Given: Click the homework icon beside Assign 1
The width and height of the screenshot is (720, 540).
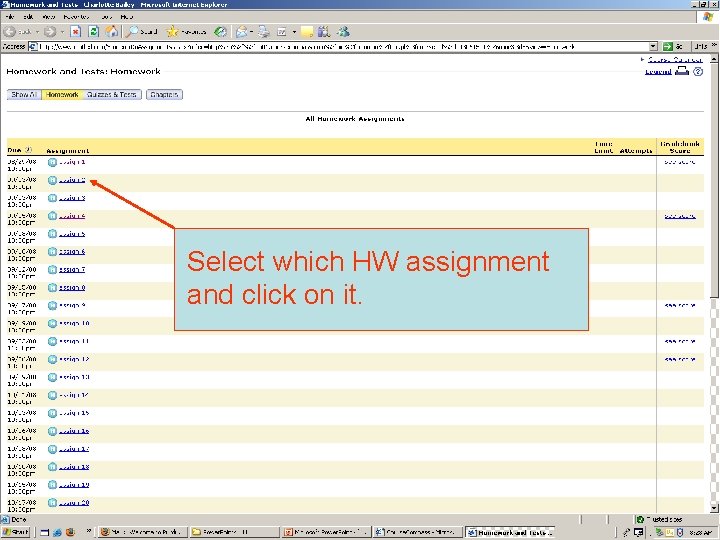Looking at the screenshot, I should click(52, 162).
